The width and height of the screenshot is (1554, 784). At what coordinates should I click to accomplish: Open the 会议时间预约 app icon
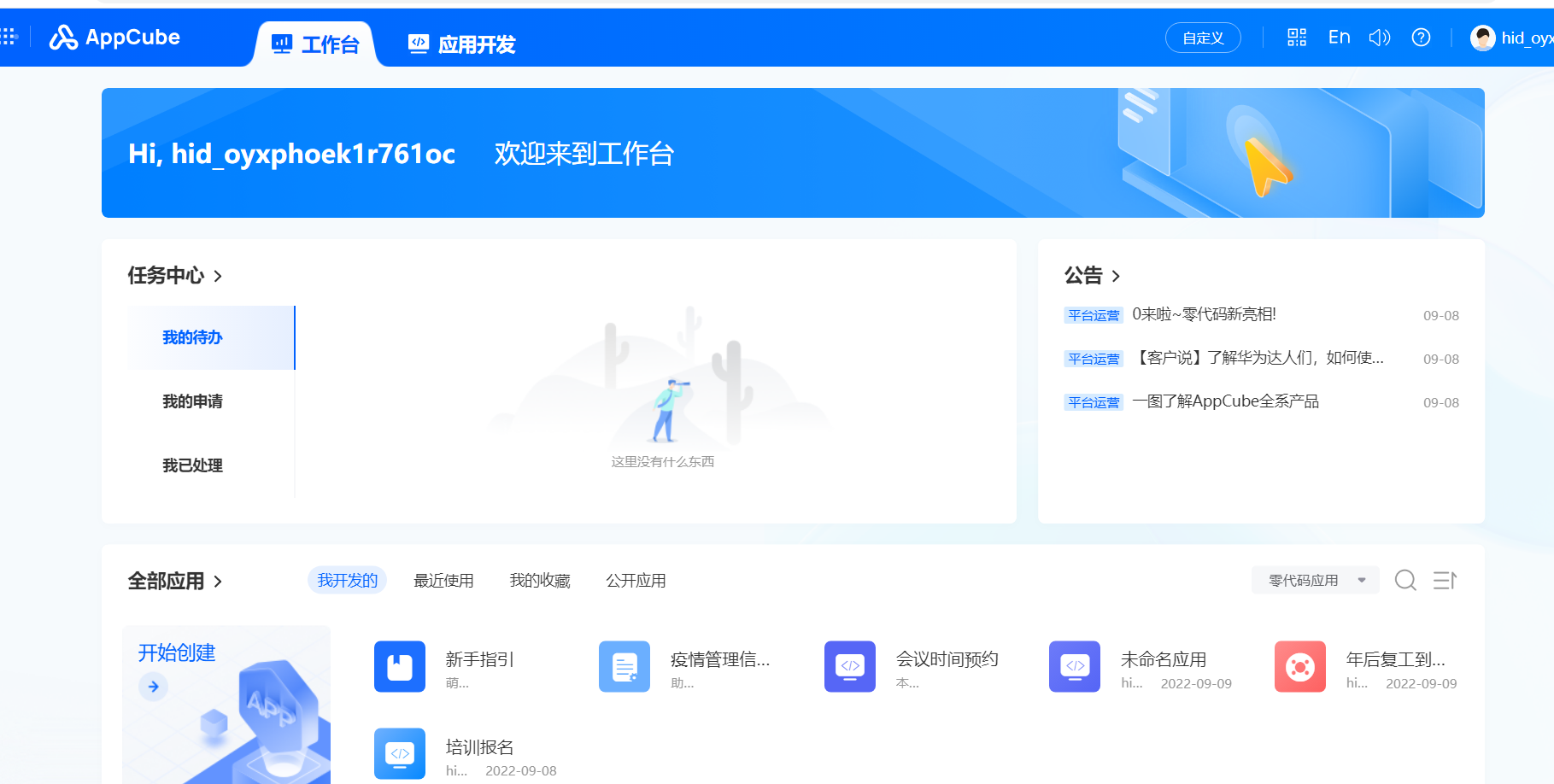pos(850,667)
